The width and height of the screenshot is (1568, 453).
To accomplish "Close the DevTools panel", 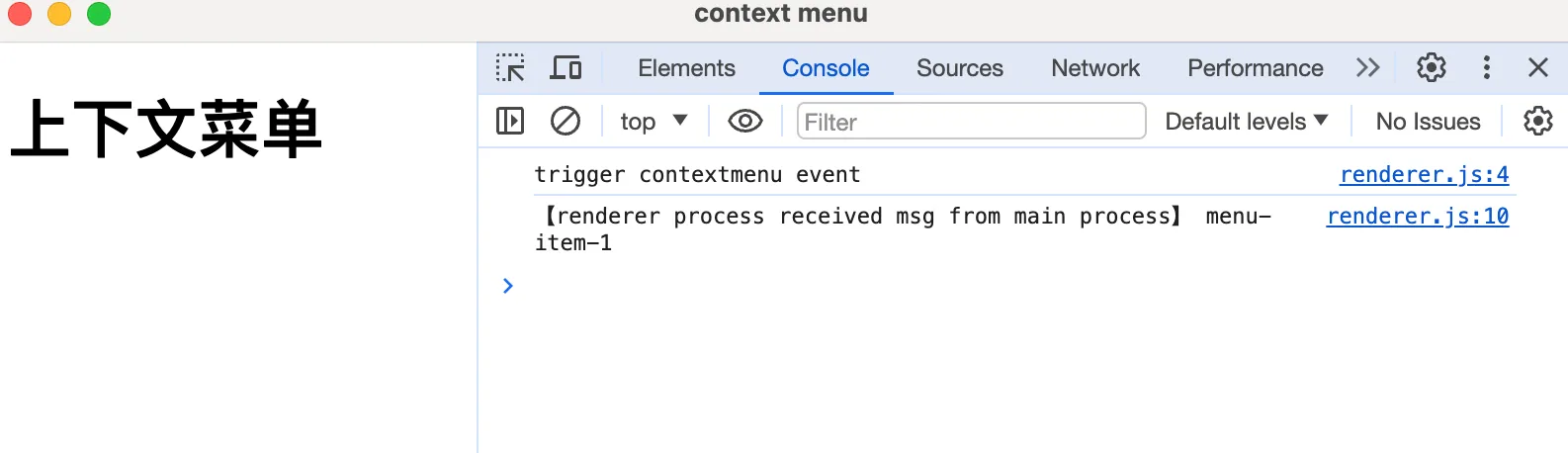I will coord(1537,68).
